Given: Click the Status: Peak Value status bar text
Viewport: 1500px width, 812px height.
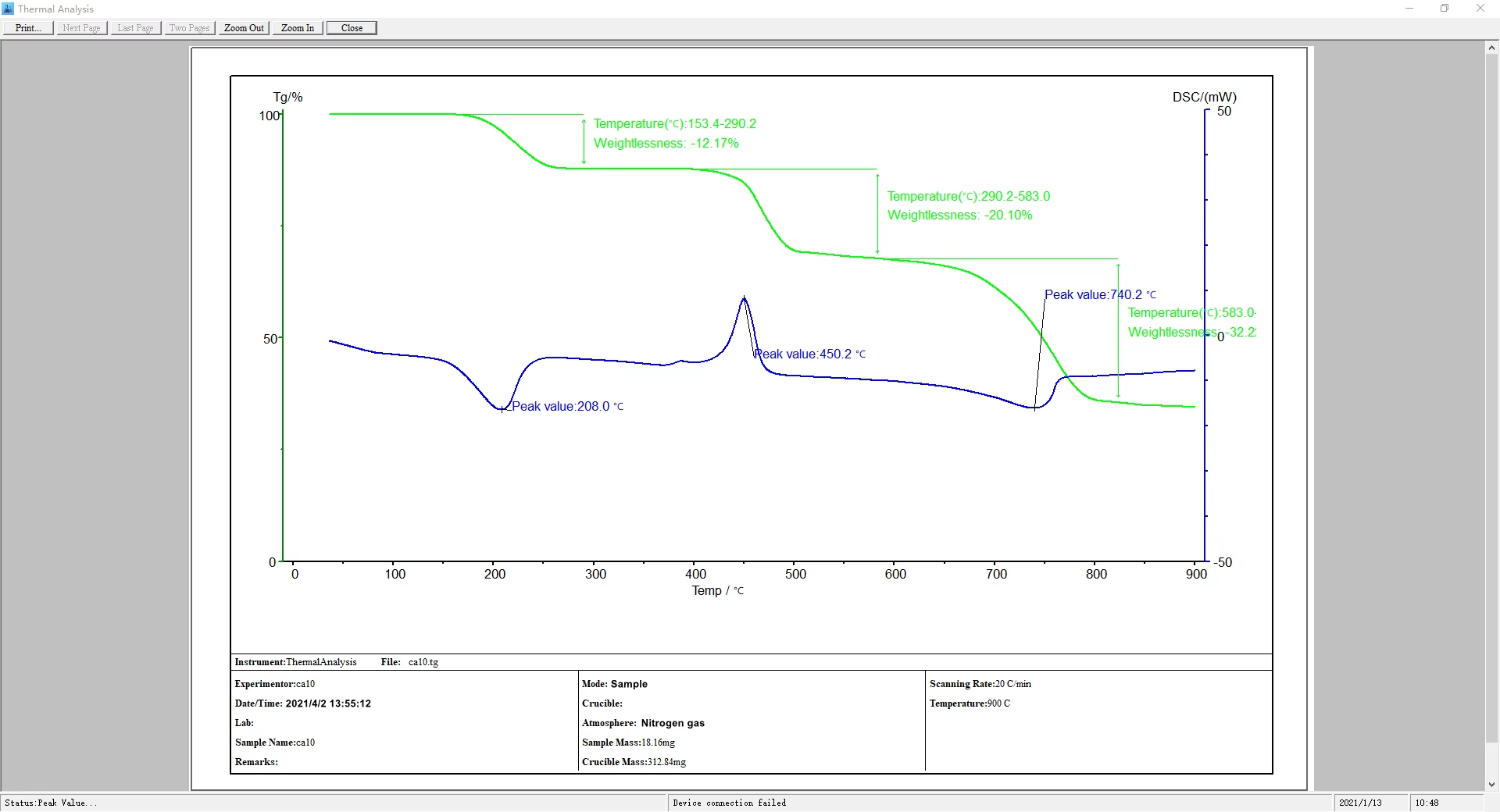Looking at the screenshot, I should (x=52, y=803).
